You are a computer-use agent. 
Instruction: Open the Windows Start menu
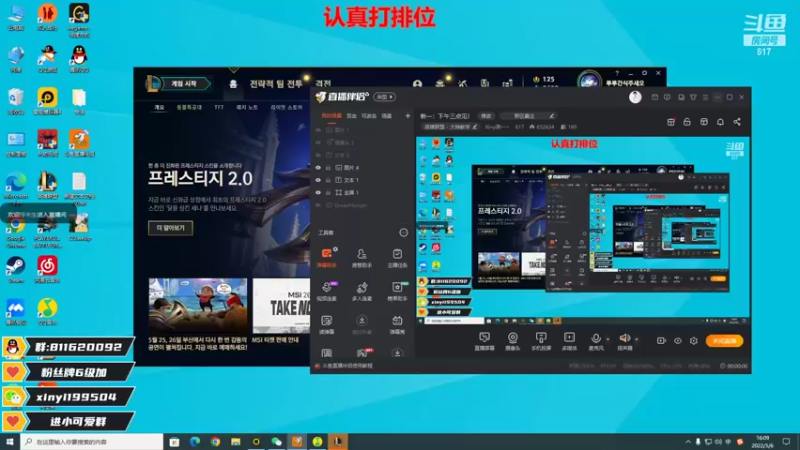coord(10,442)
